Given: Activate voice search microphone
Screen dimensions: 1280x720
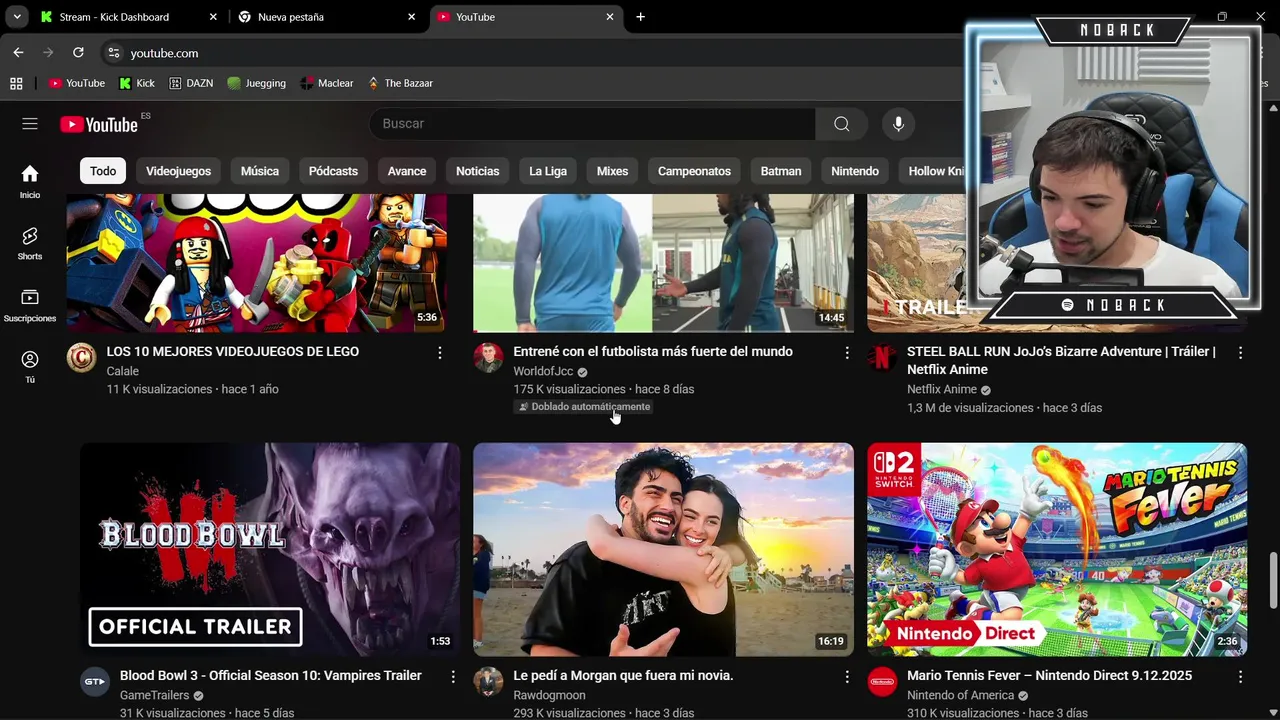Looking at the screenshot, I should pos(898,124).
